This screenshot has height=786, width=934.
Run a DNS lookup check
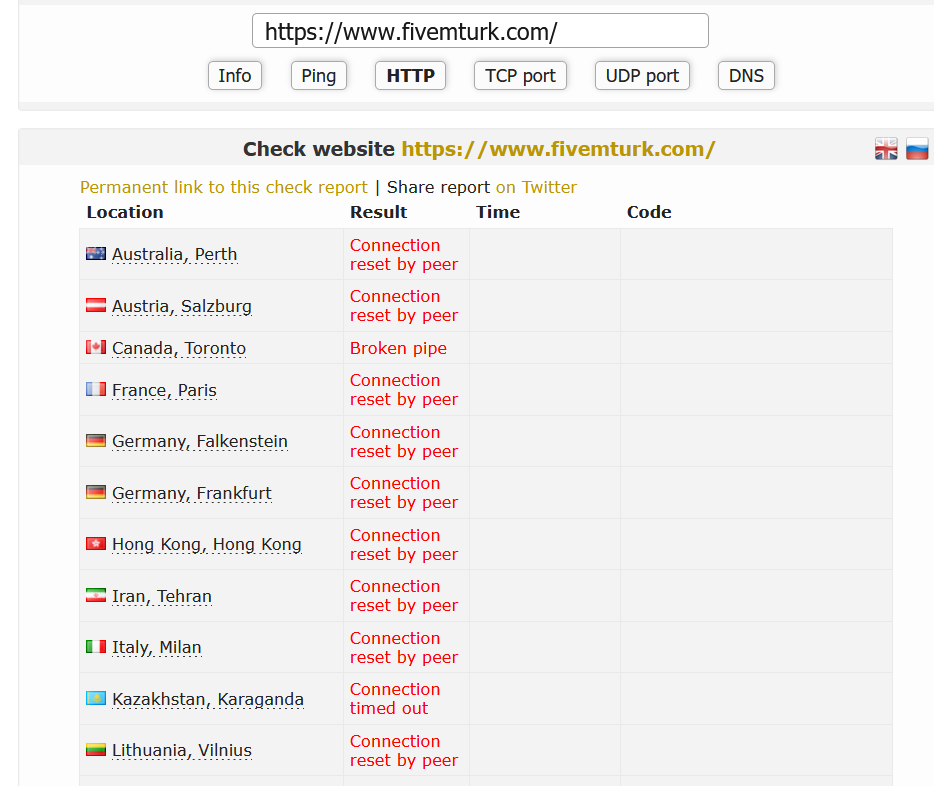point(746,76)
